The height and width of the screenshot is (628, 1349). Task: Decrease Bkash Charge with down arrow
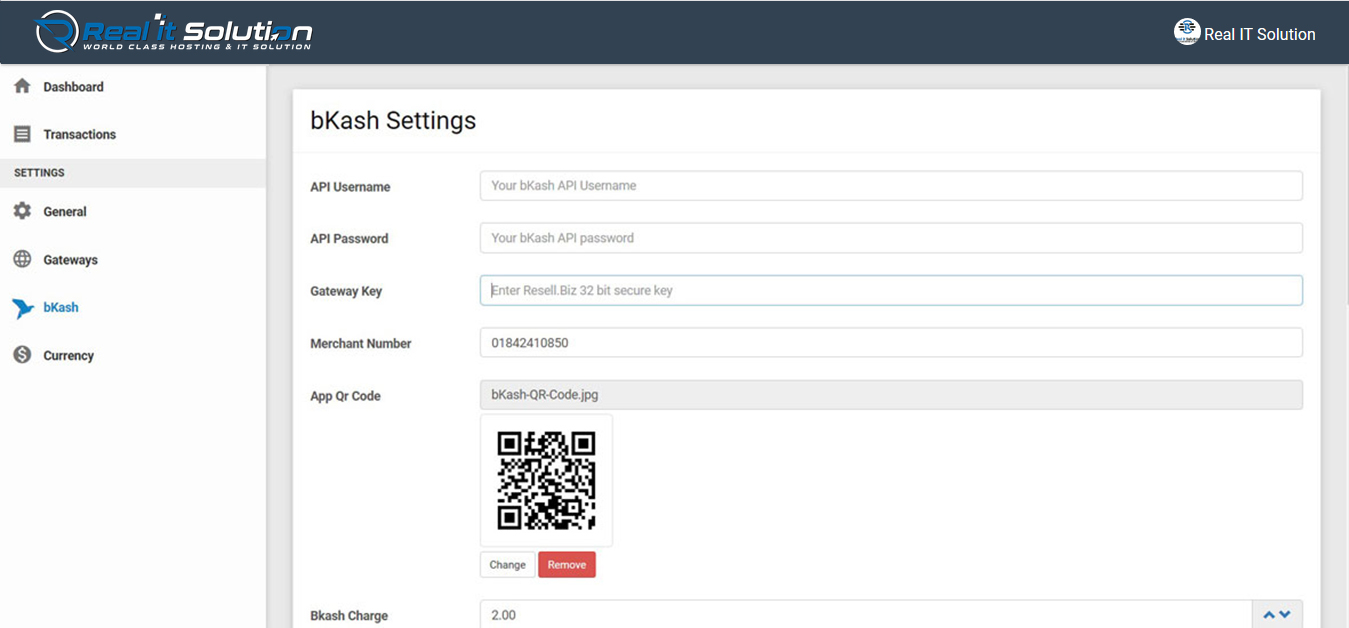[x=1285, y=615]
